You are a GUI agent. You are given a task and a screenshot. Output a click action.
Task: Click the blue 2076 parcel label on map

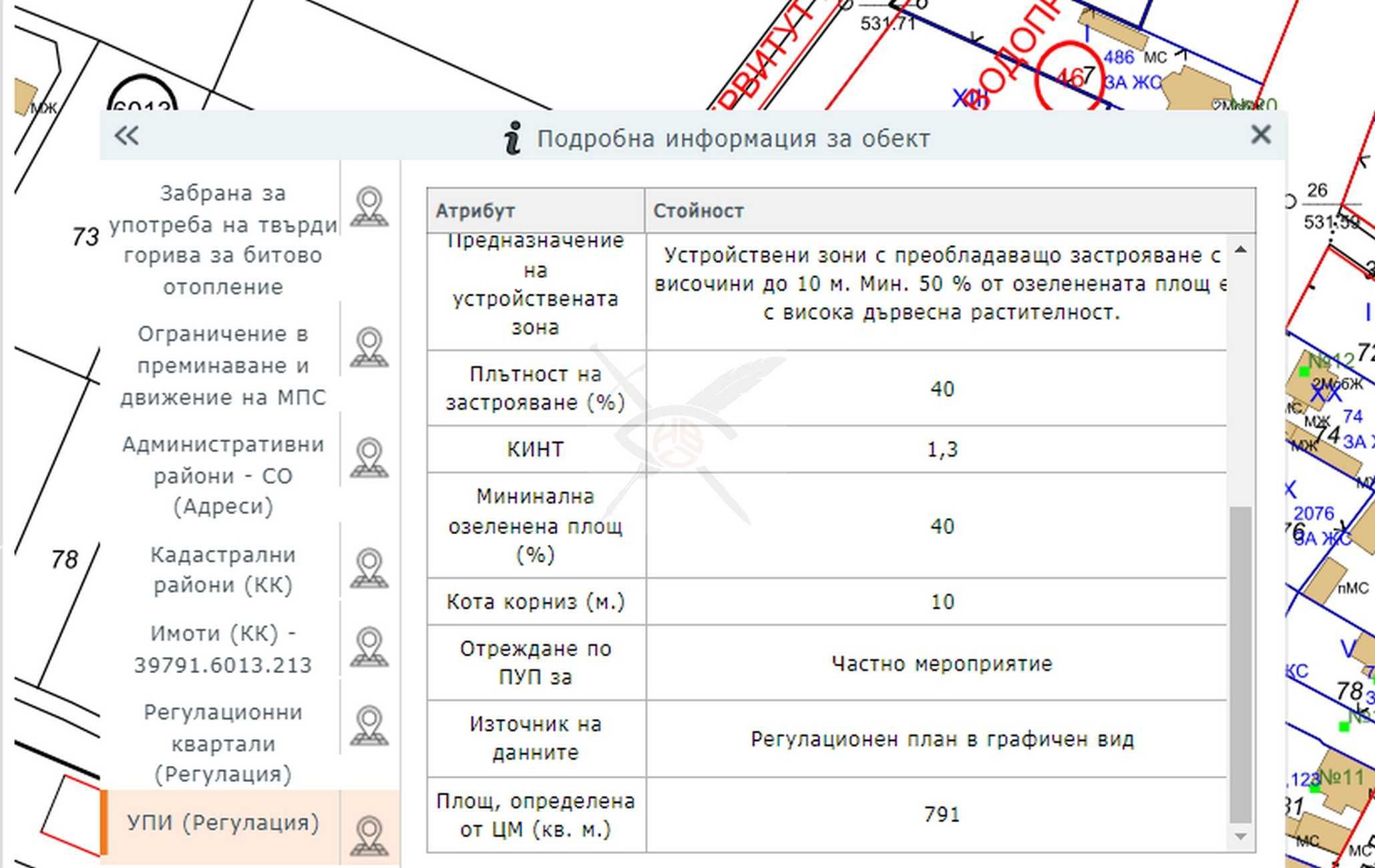1314,513
